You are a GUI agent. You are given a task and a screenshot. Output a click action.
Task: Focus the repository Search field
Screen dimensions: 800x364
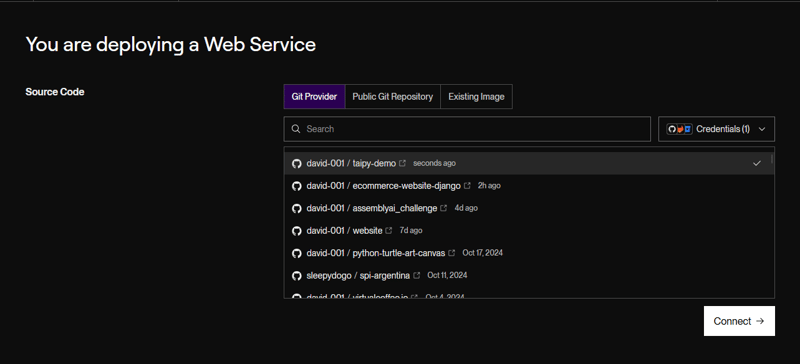pos(467,129)
